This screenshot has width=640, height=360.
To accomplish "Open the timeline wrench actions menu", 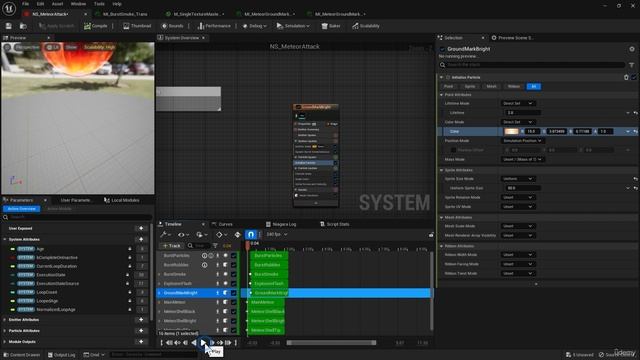I will point(165,234).
